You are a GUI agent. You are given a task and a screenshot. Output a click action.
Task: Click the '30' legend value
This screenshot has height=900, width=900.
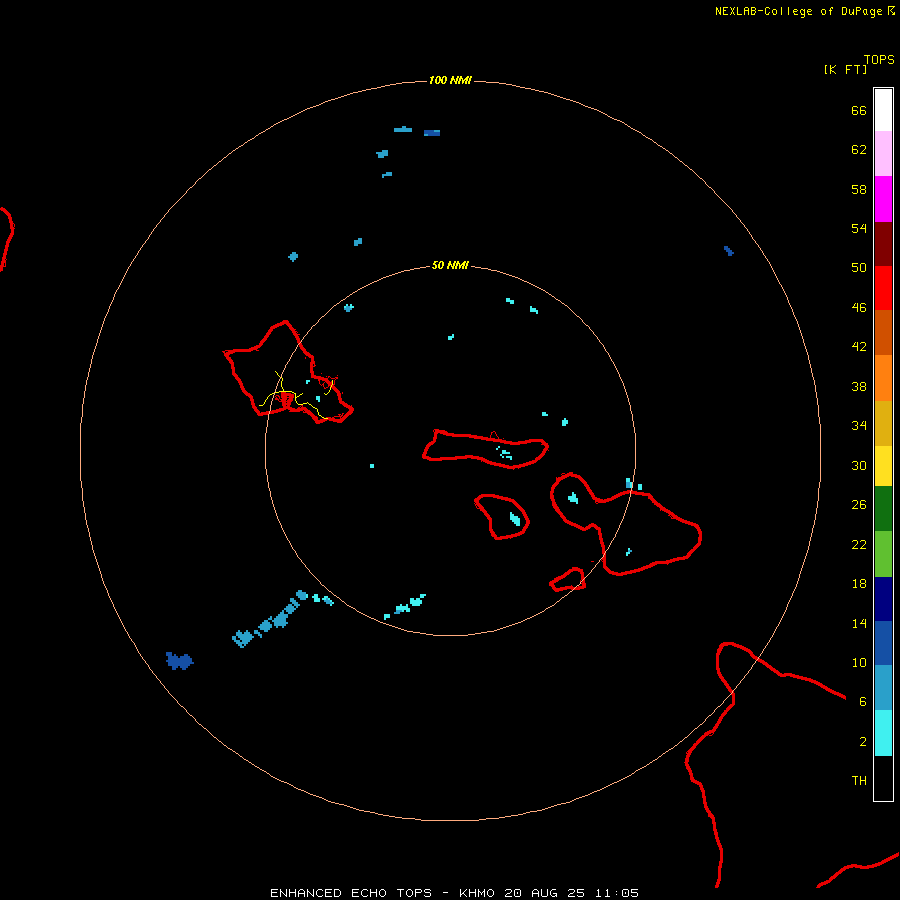point(859,465)
